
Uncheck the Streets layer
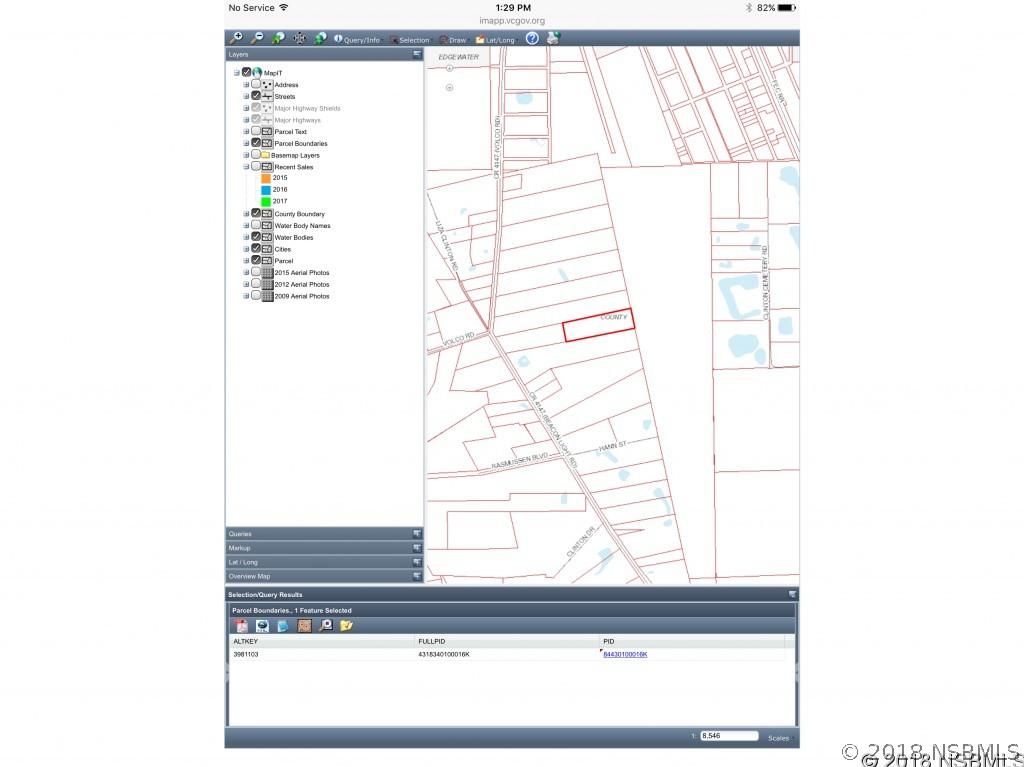click(256, 97)
